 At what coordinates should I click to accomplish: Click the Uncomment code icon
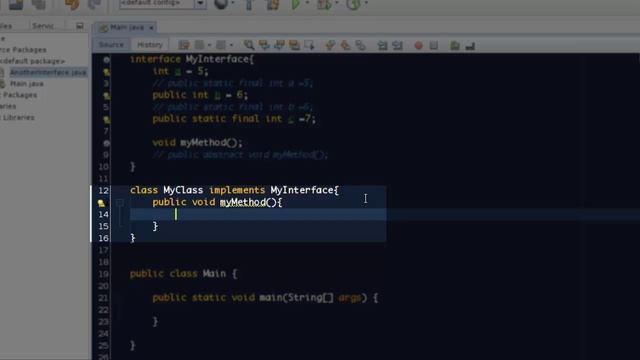pyautogui.click(x=470, y=45)
